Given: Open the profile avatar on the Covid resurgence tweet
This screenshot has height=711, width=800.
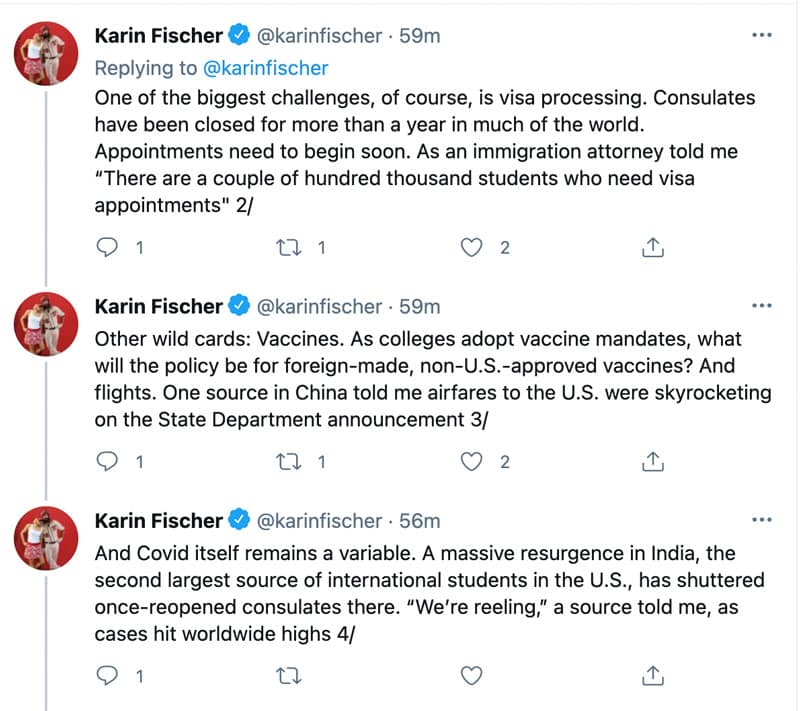Looking at the screenshot, I should tap(46, 538).
